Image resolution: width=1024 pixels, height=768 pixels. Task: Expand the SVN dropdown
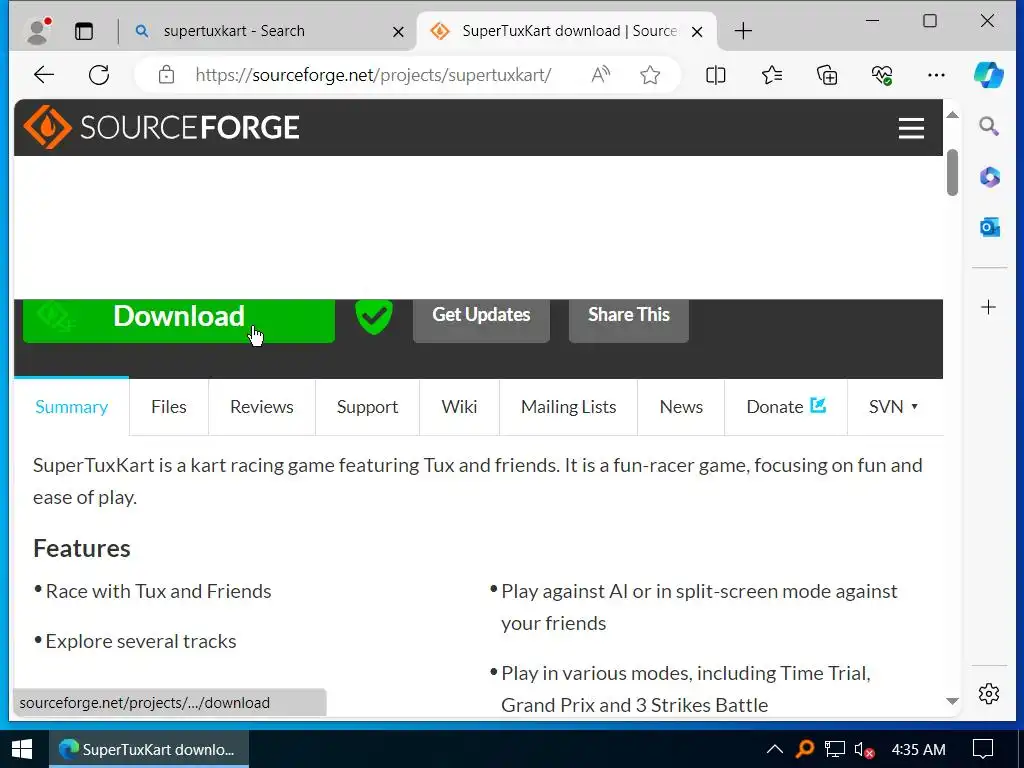893,407
